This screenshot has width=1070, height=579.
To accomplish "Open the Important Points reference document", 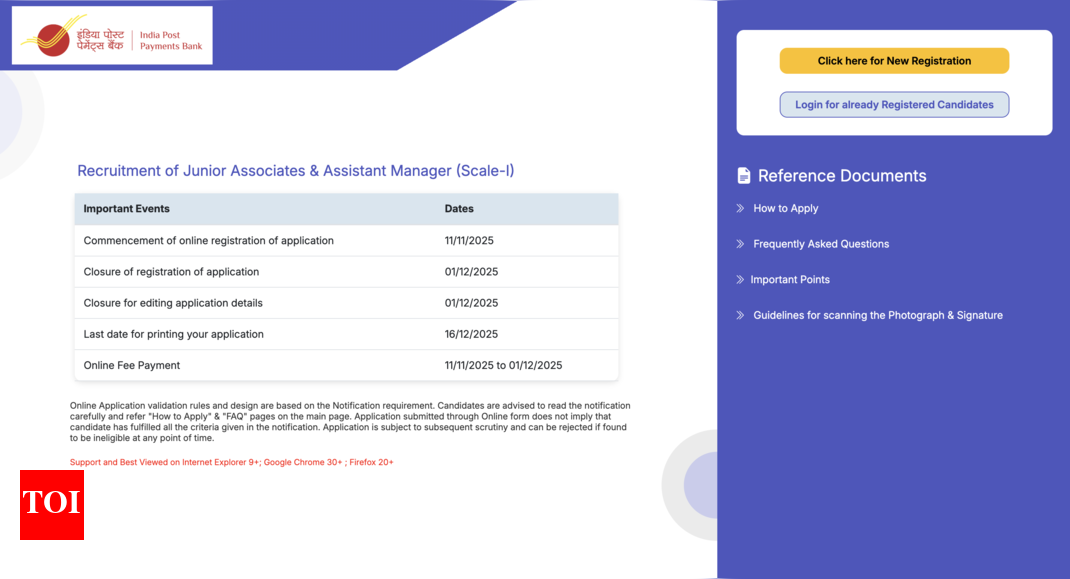I will tap(790, 279).
